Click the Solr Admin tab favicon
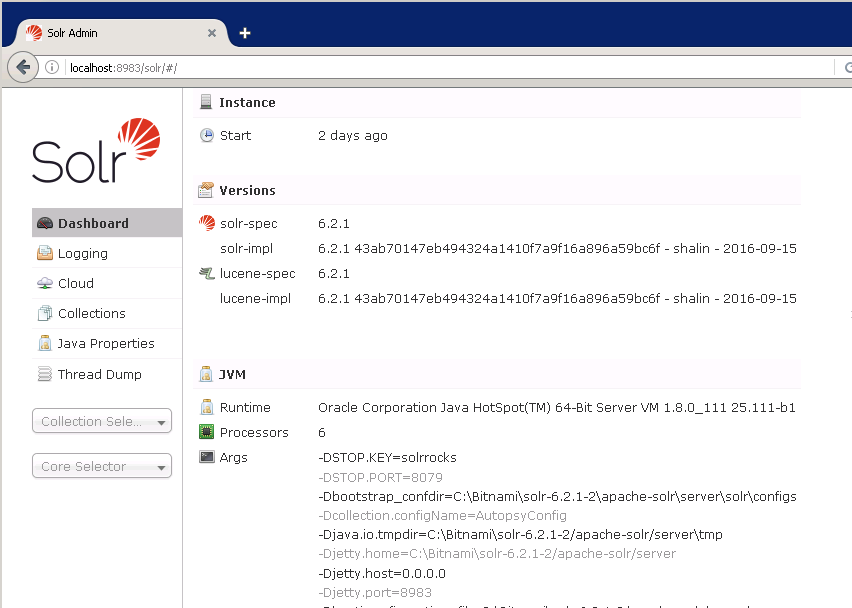 (x=34, y=33)
